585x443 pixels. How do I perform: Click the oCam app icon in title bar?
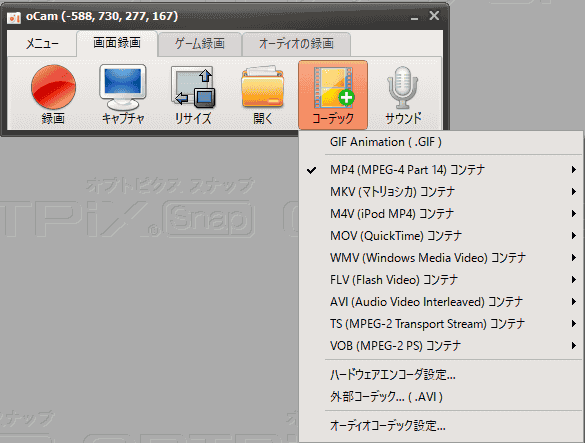[14, 17]
